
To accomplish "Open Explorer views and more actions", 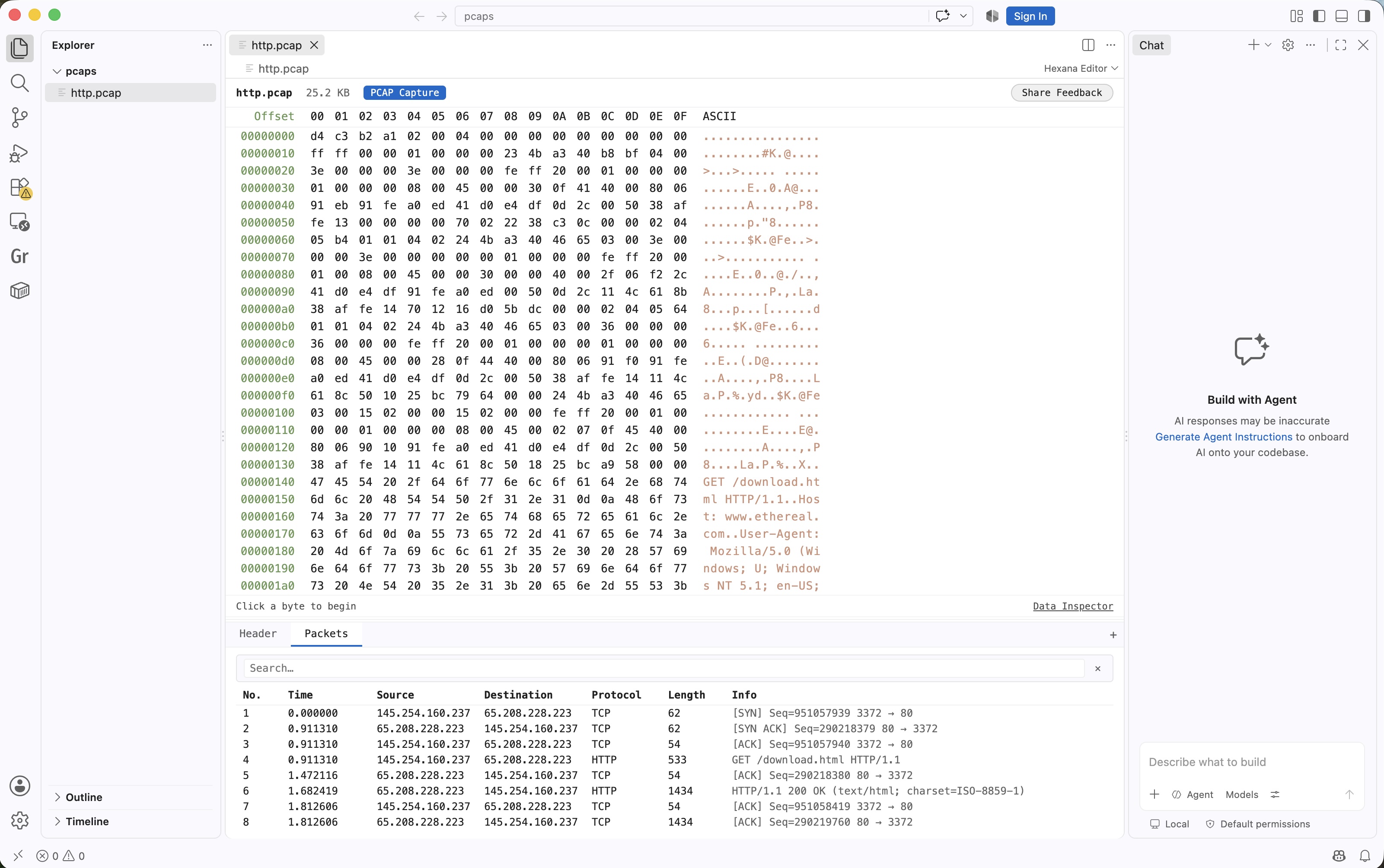I will [x=207, y=45].
